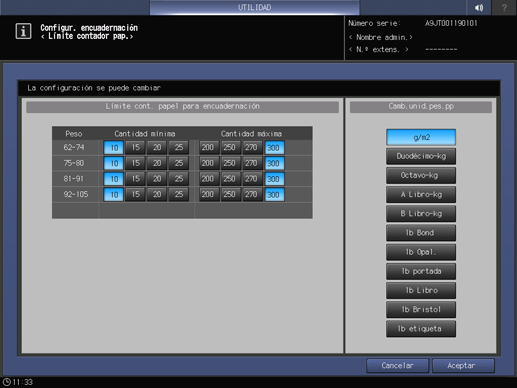Select minimum 15 for weight 81-91
The image size is (517, 388).
point(135,179)
